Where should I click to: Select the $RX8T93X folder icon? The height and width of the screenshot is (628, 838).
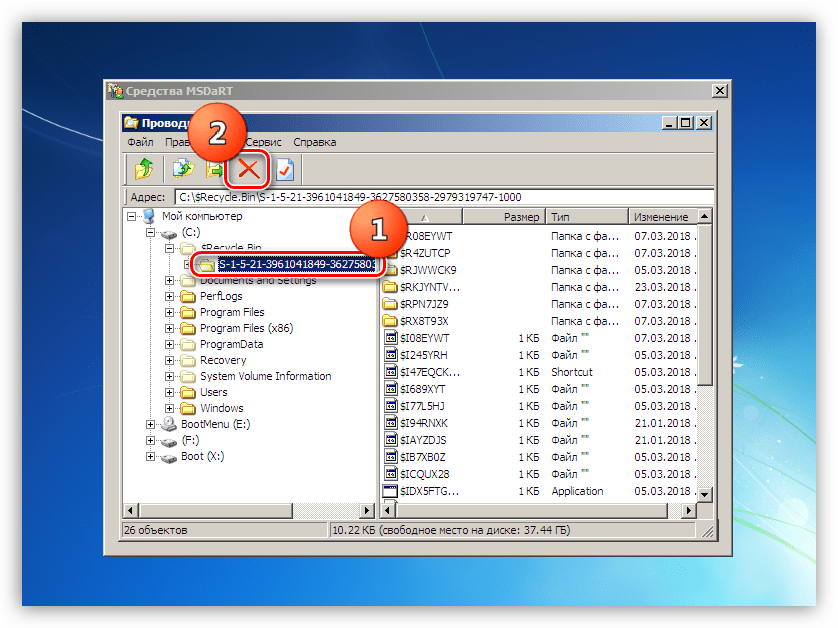pyautogui.click(x=390, y=321)
